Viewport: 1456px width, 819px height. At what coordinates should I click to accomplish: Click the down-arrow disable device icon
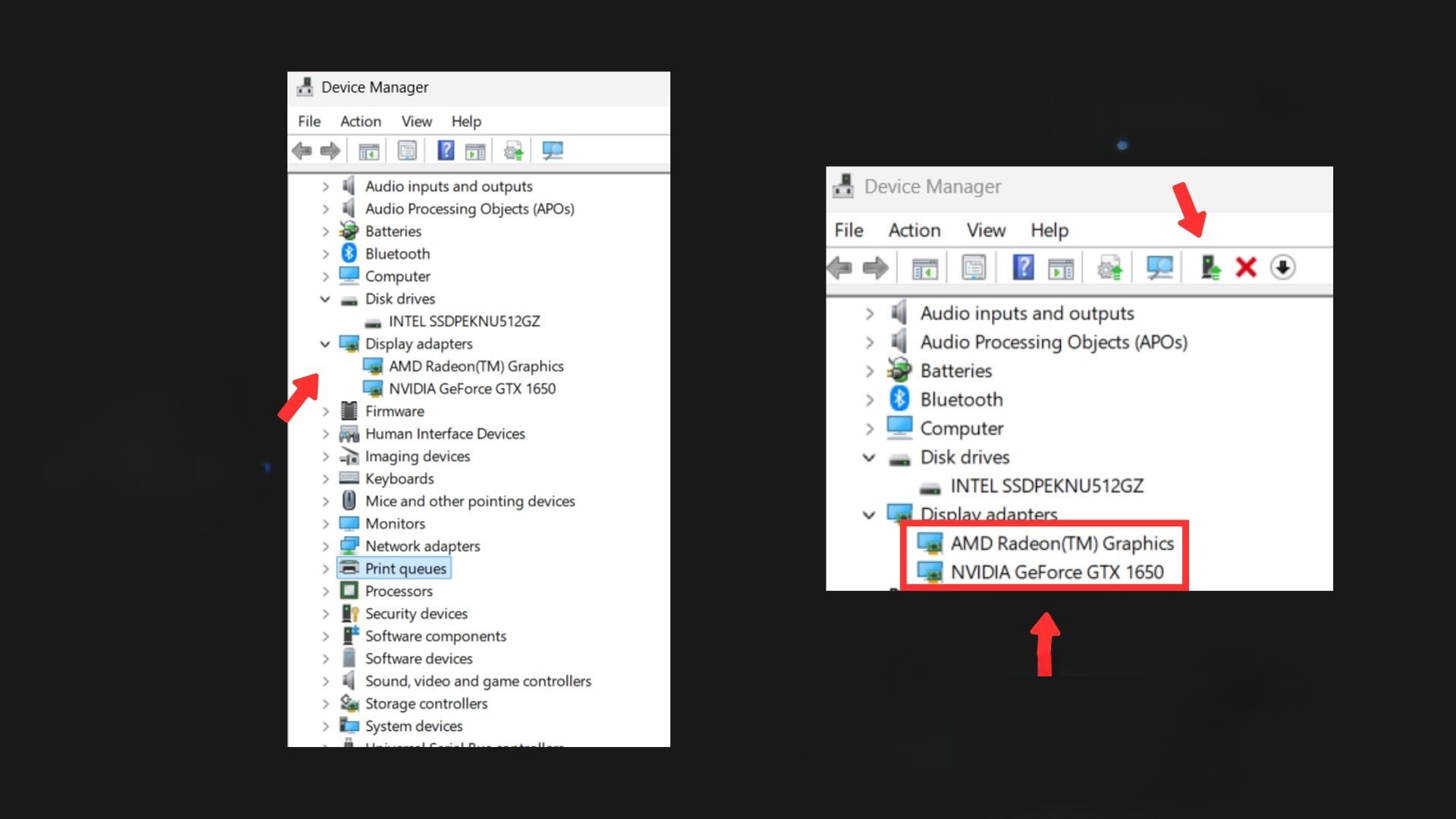(x=1282, y=267)
